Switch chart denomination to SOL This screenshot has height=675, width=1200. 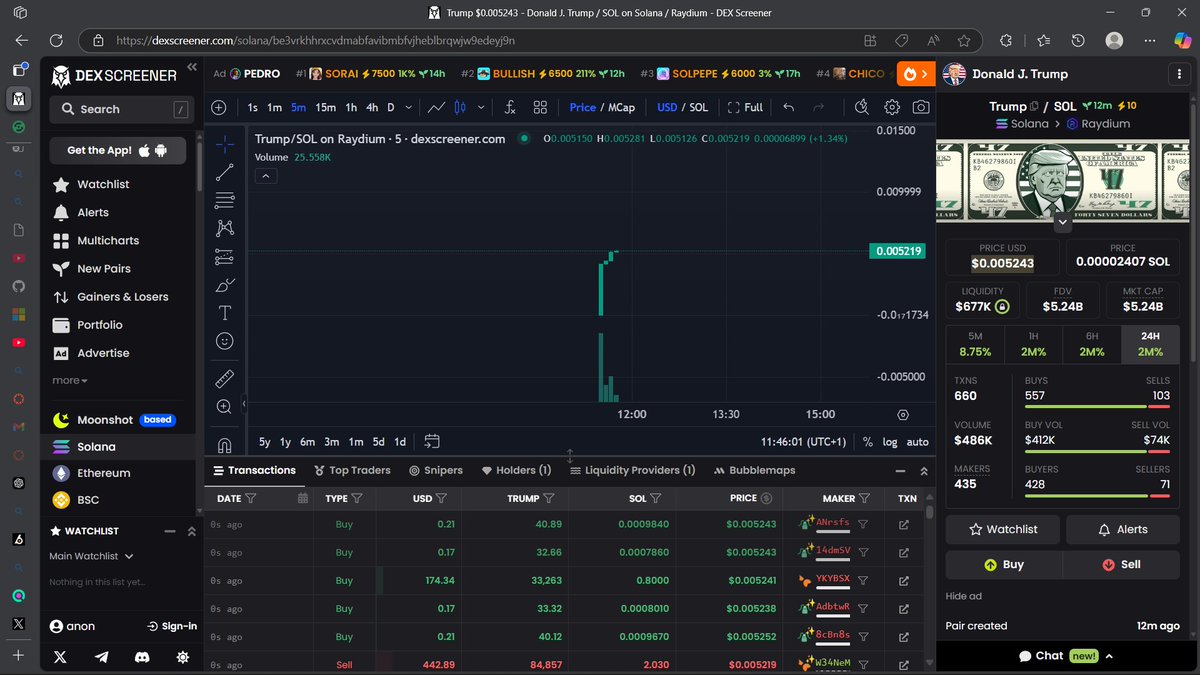pyautogui.click(x=699, y=107)
